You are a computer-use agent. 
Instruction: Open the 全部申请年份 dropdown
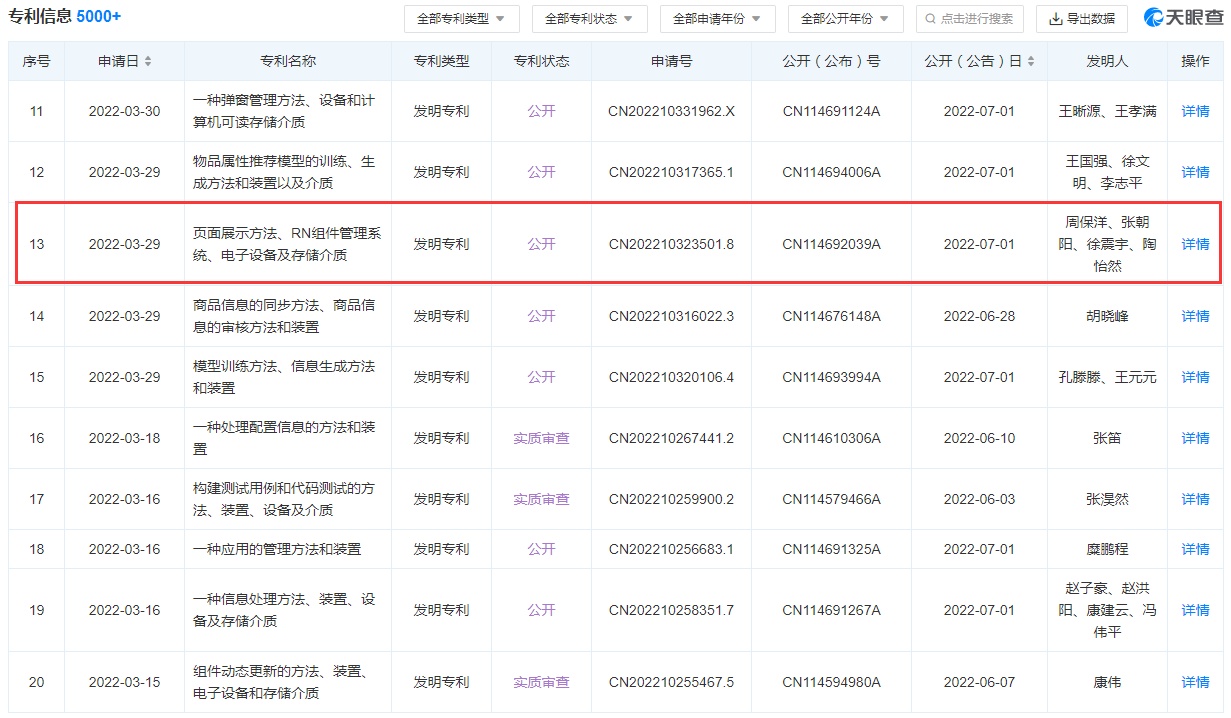point(717,19)
